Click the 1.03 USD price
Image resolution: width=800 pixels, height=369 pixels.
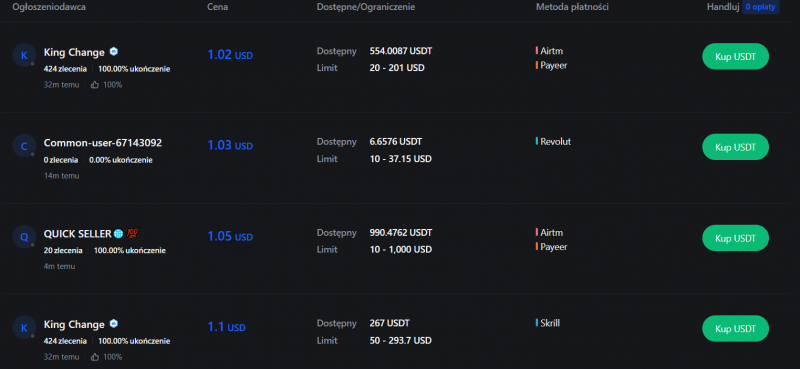click(x=230, y=145)
